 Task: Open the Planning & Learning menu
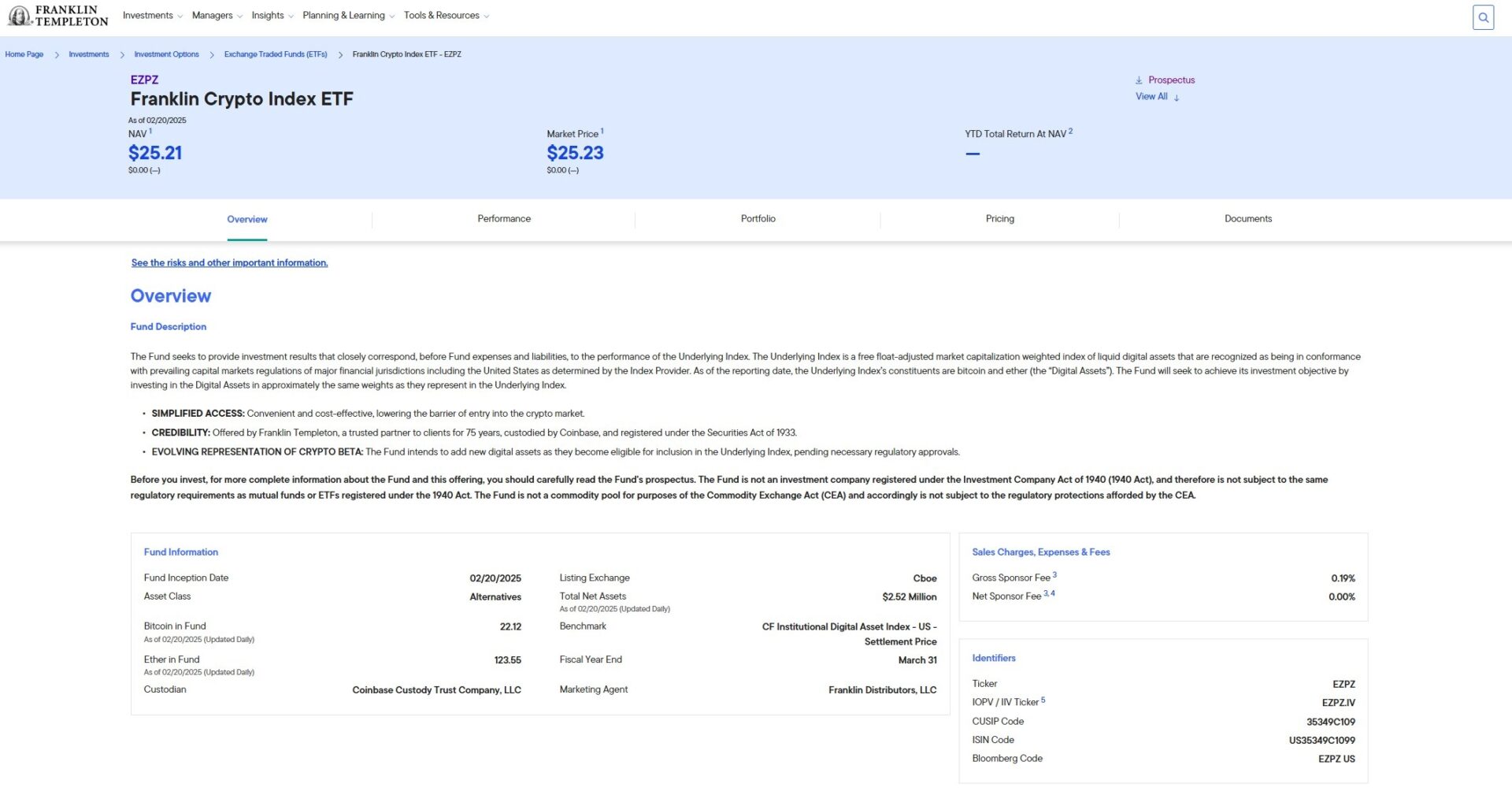pos(348,16)
